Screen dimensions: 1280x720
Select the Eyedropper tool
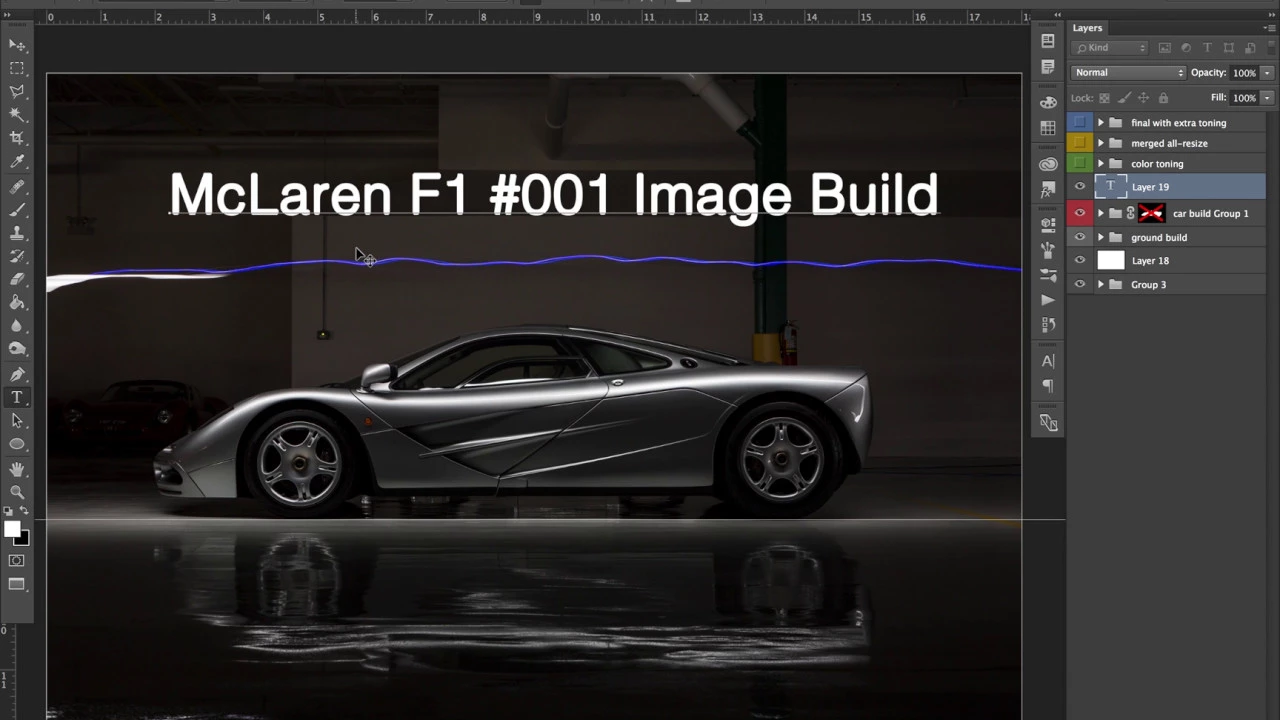(x=17, y=162)
